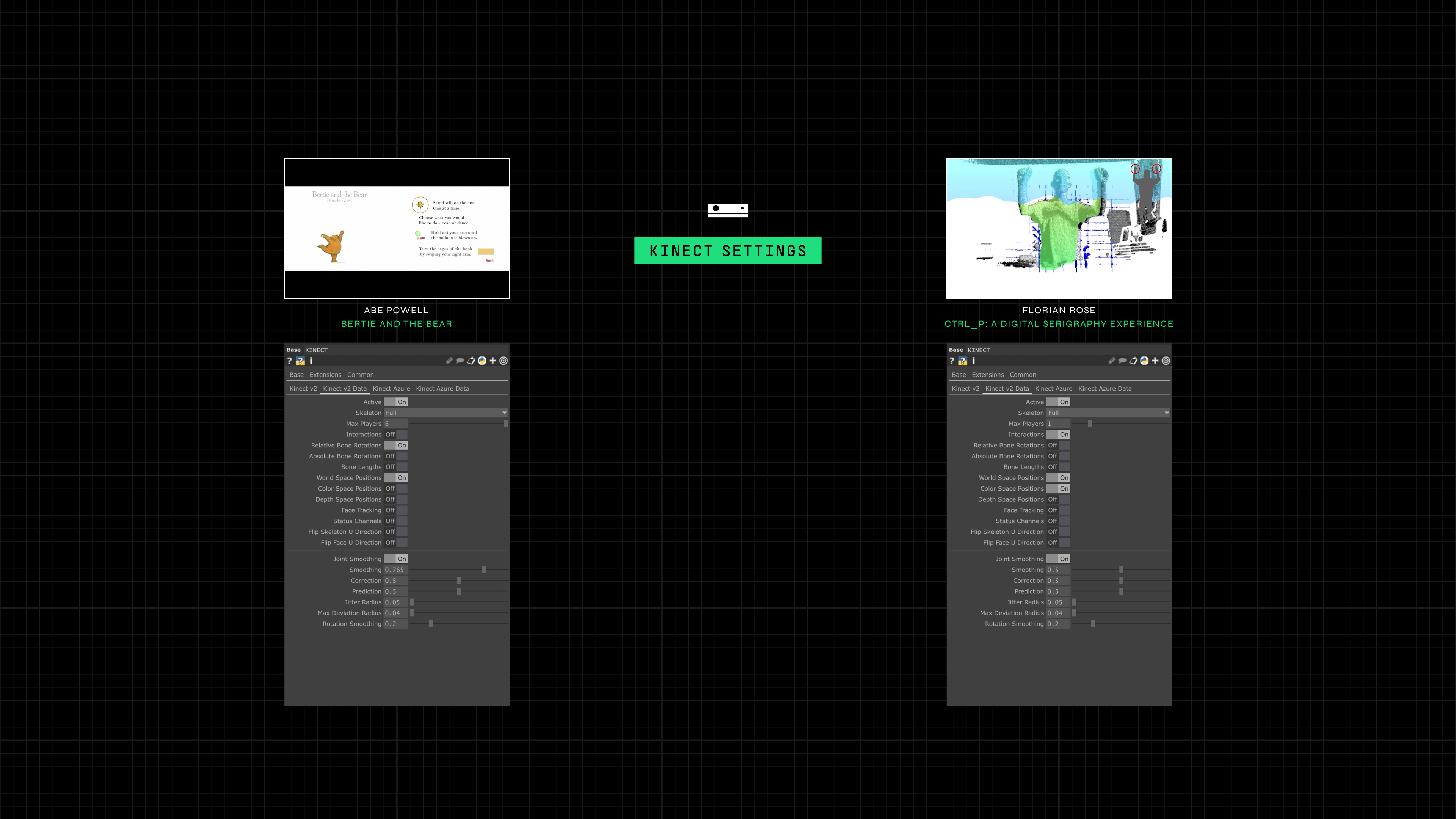Toggle Interactions on in left panel
Screen dimensions: 1456x819
pyautogui.click(x=395, y=435)
